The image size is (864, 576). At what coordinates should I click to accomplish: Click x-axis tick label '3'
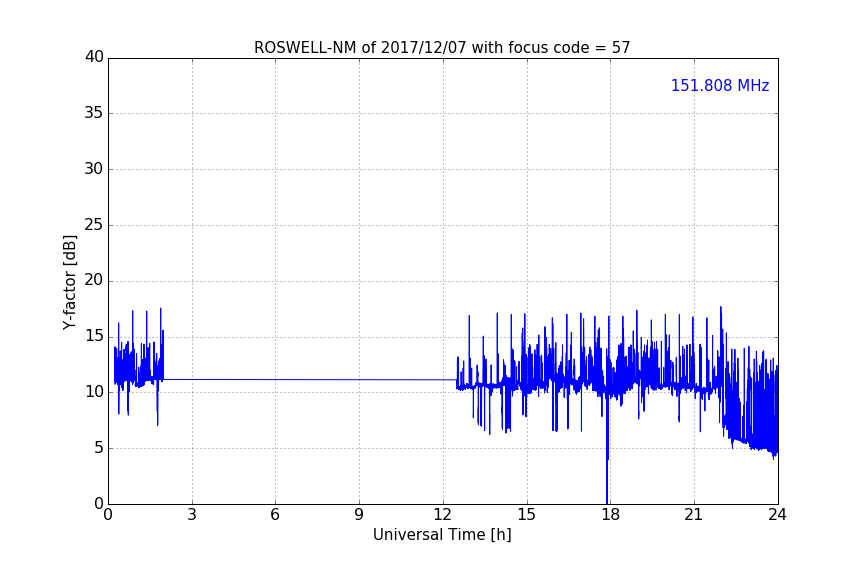coord(192,515)
